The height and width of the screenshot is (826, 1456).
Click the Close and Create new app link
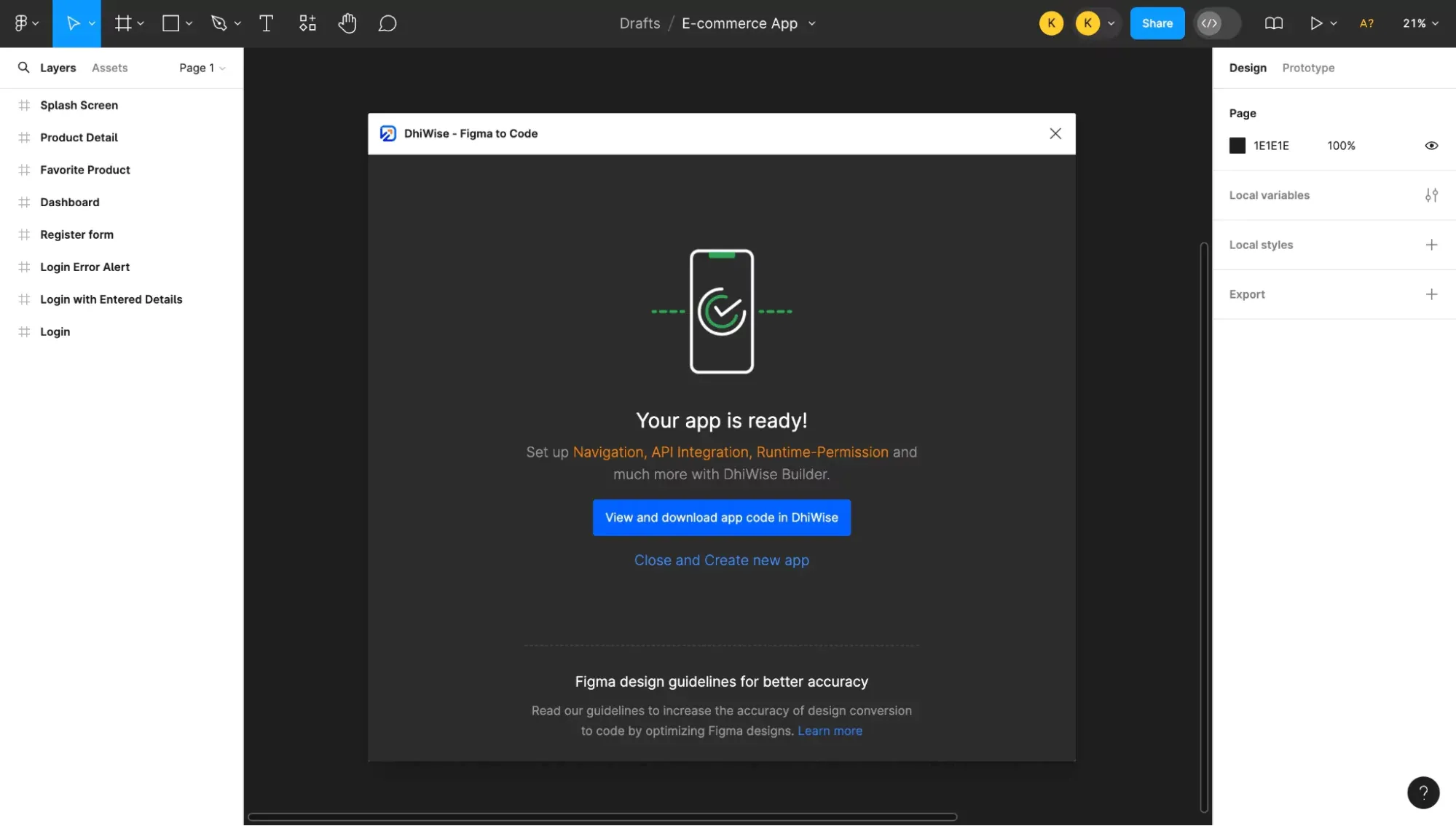click(x=720, y=560)
